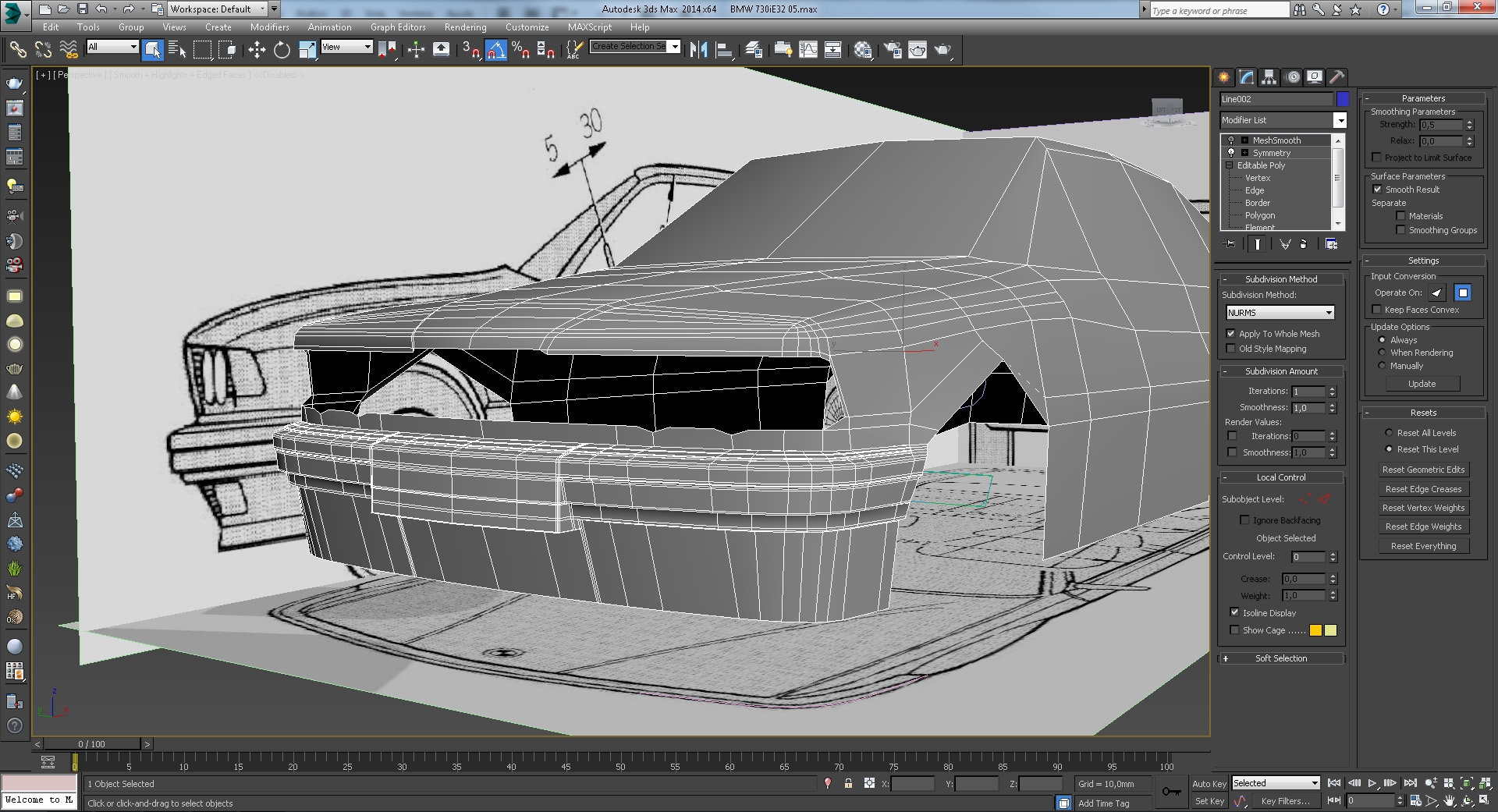Enable Old Style Mapping checkbox

pyautogui.click(x=1231, y=349)
